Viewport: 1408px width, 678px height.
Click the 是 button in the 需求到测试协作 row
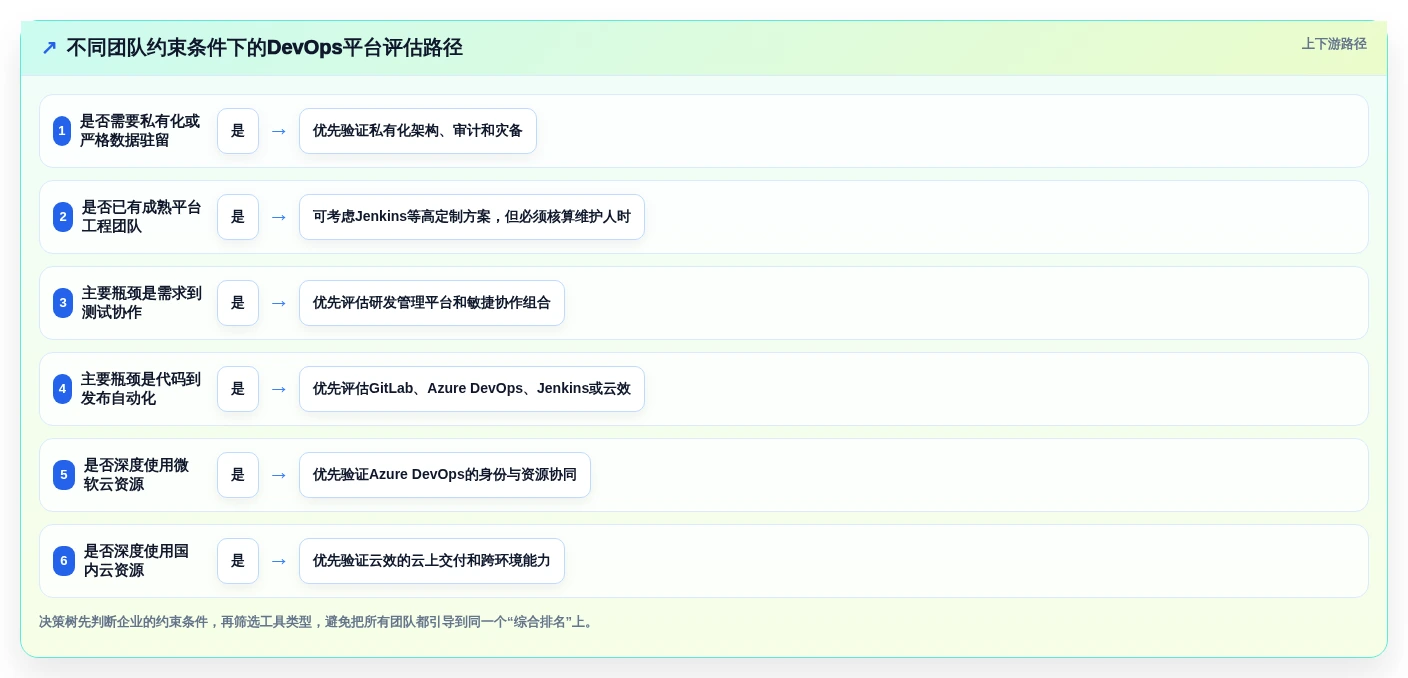coord(238,303)
